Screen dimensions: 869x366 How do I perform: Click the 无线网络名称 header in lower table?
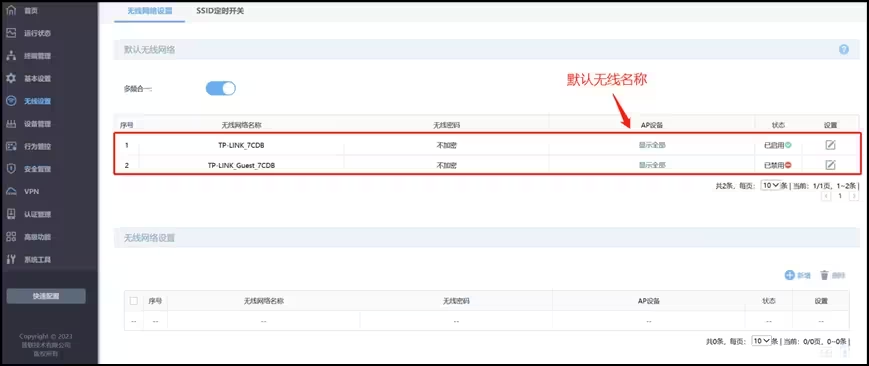point(263,301)
